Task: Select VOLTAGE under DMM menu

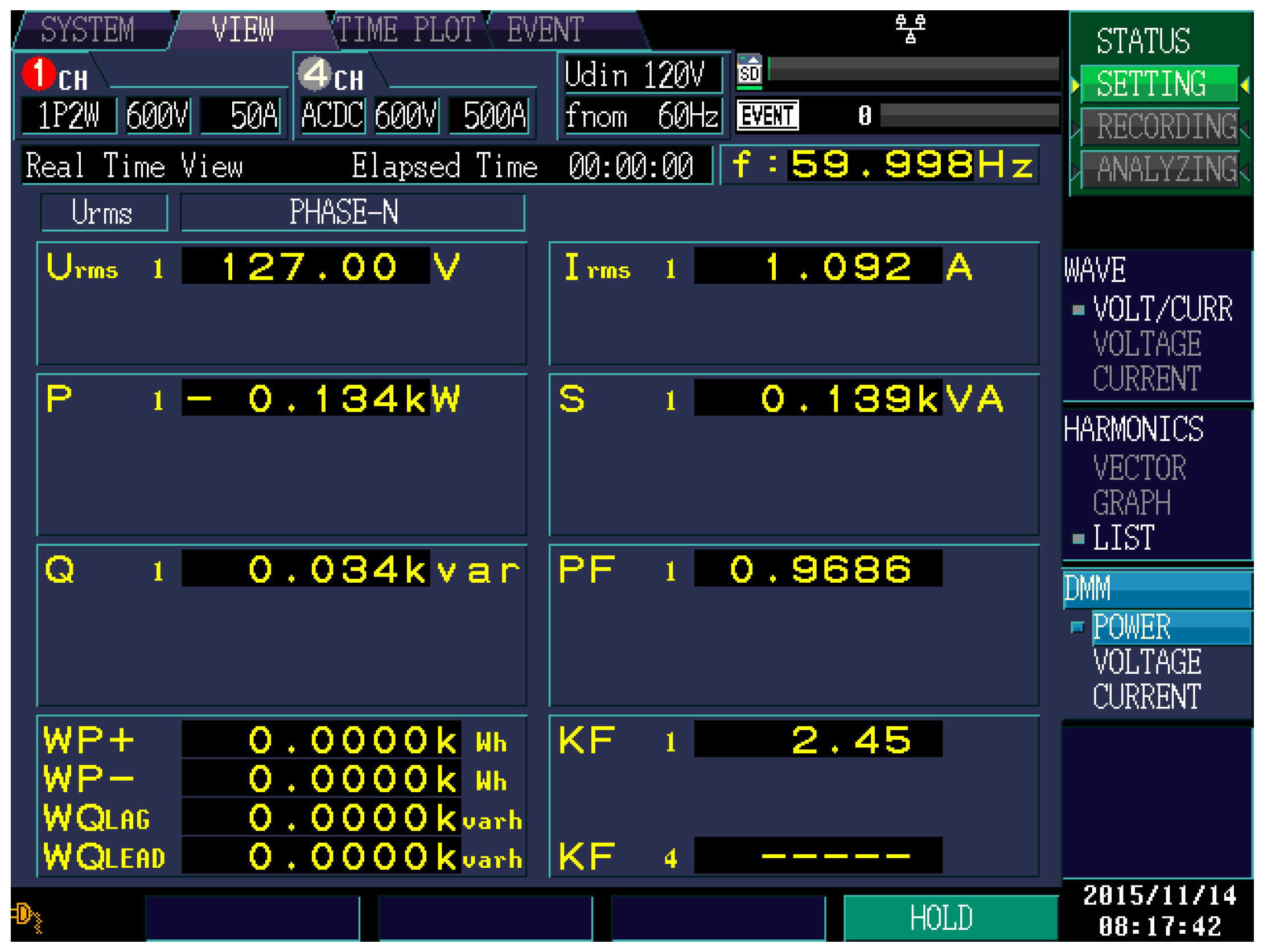Action: pyautogui.click(x=1146, y=661)
